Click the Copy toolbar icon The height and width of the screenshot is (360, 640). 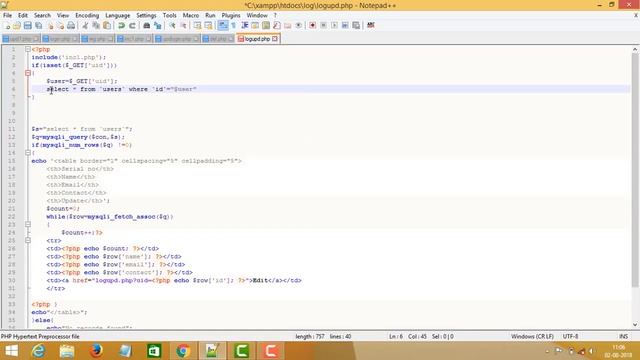[96, 25]
